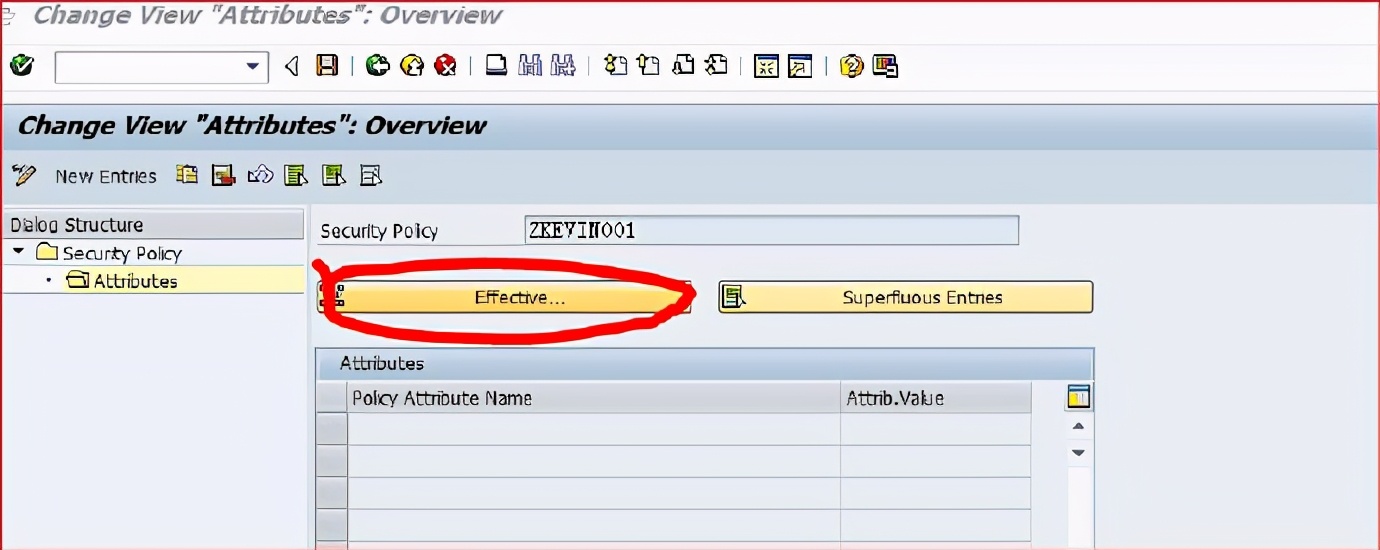Open the Customize Local Layout icon
Screen dimensions: 1380x550
click(885, 67)
